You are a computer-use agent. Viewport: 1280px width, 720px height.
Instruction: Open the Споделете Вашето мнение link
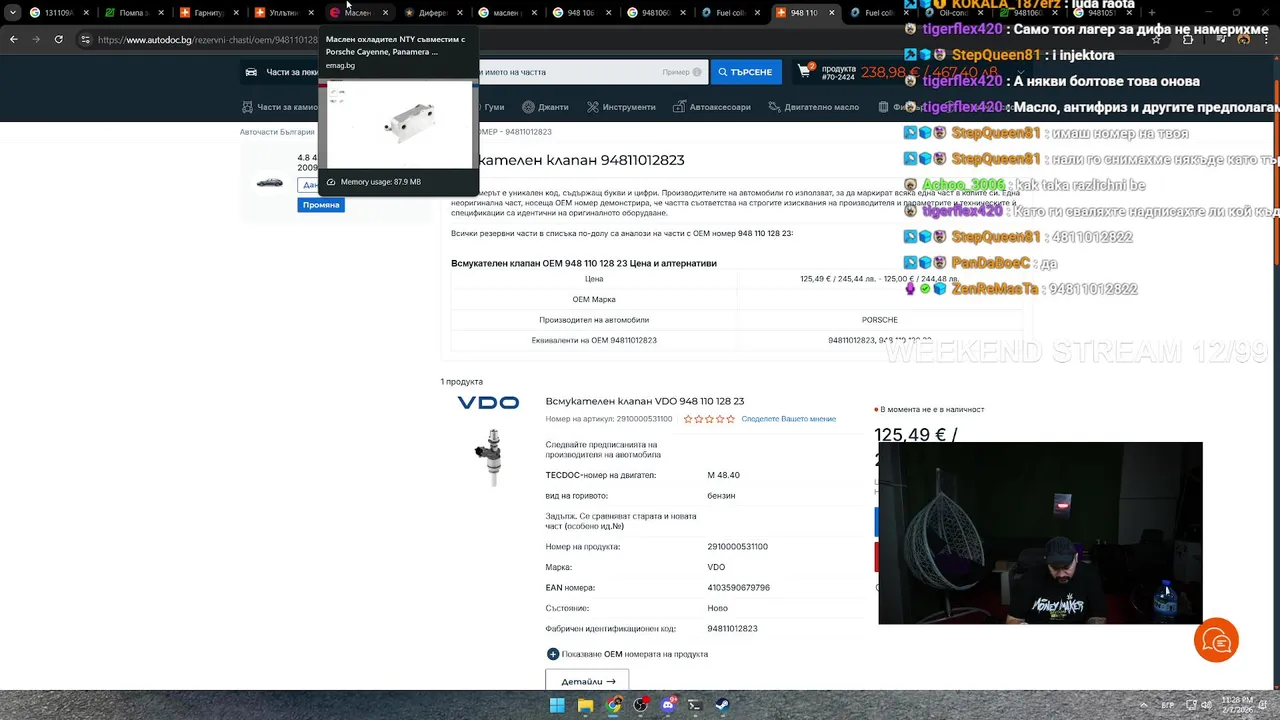(789, 419)
